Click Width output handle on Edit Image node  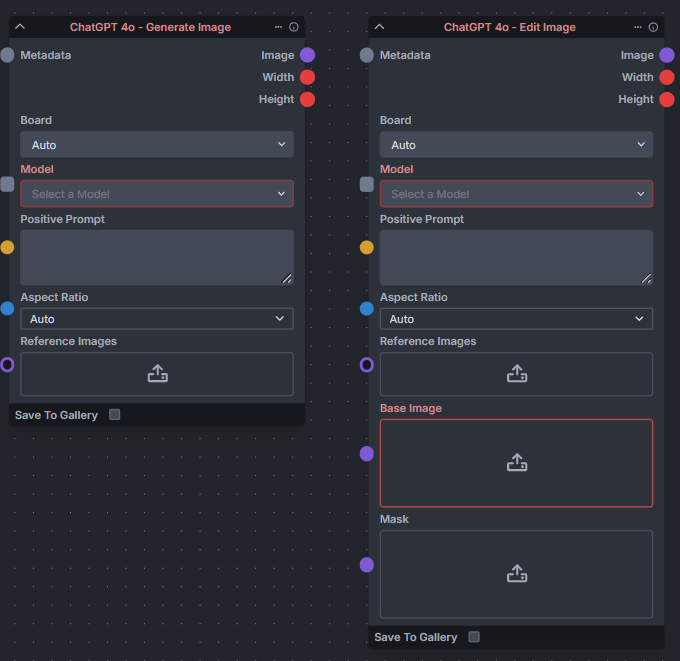point(667,77)
